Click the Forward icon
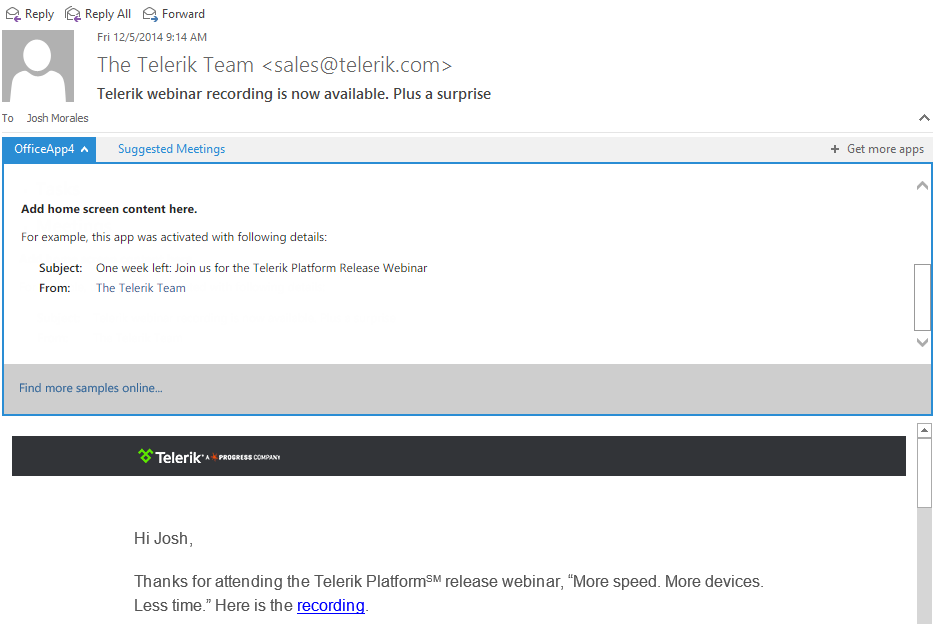Image resolution: width=946 pixels, height=624 pixels. [151, 14]
